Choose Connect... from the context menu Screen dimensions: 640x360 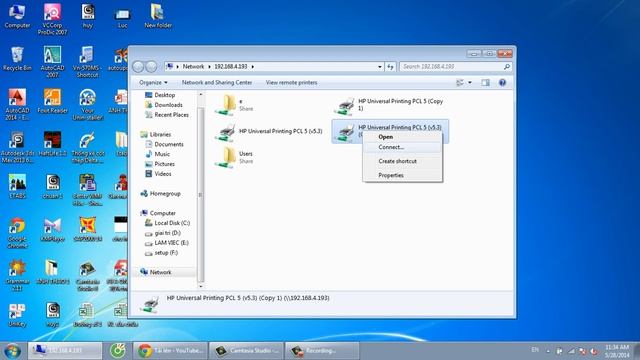391,147
